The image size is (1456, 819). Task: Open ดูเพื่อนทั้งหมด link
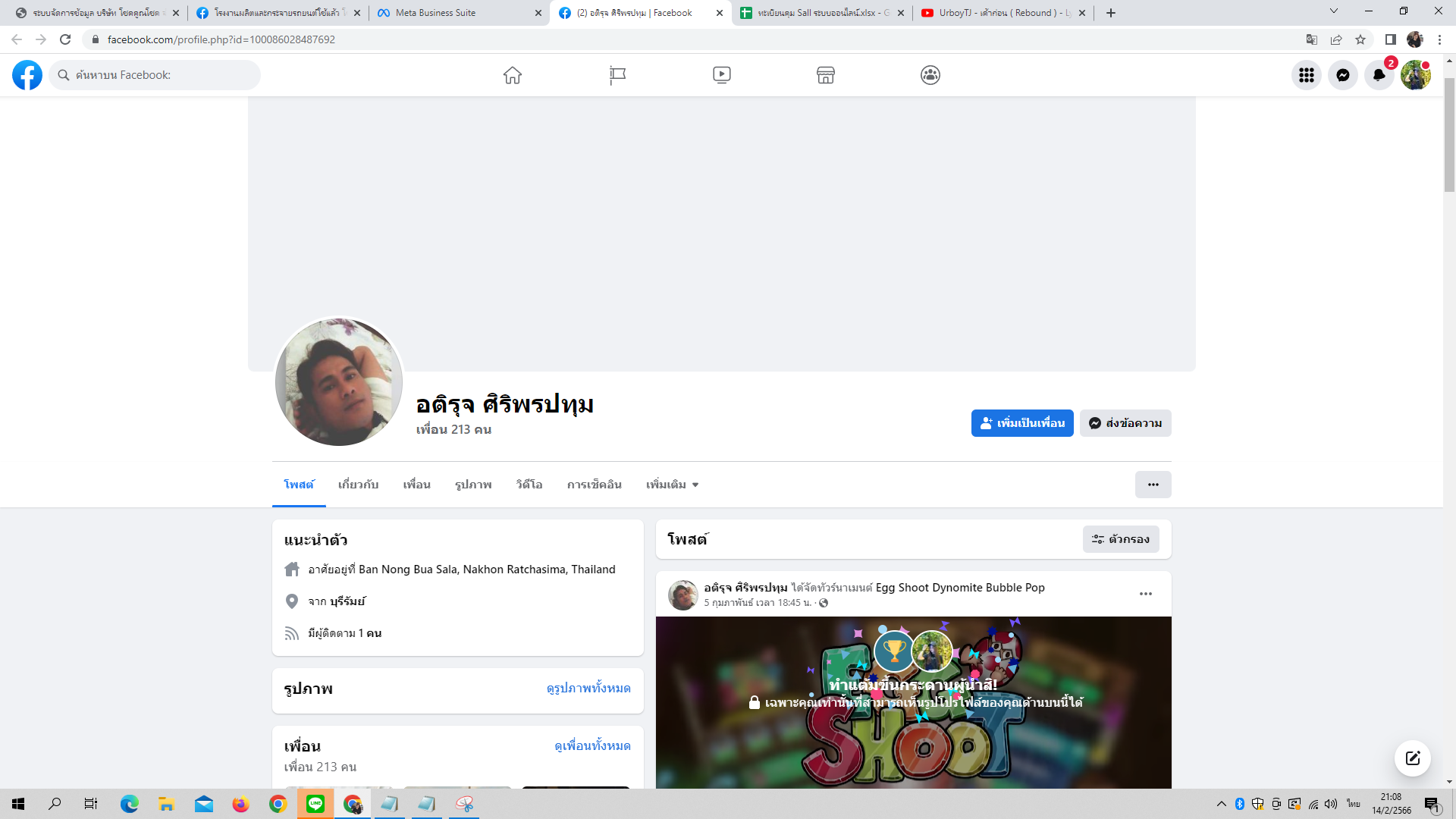tap(592, 746)
